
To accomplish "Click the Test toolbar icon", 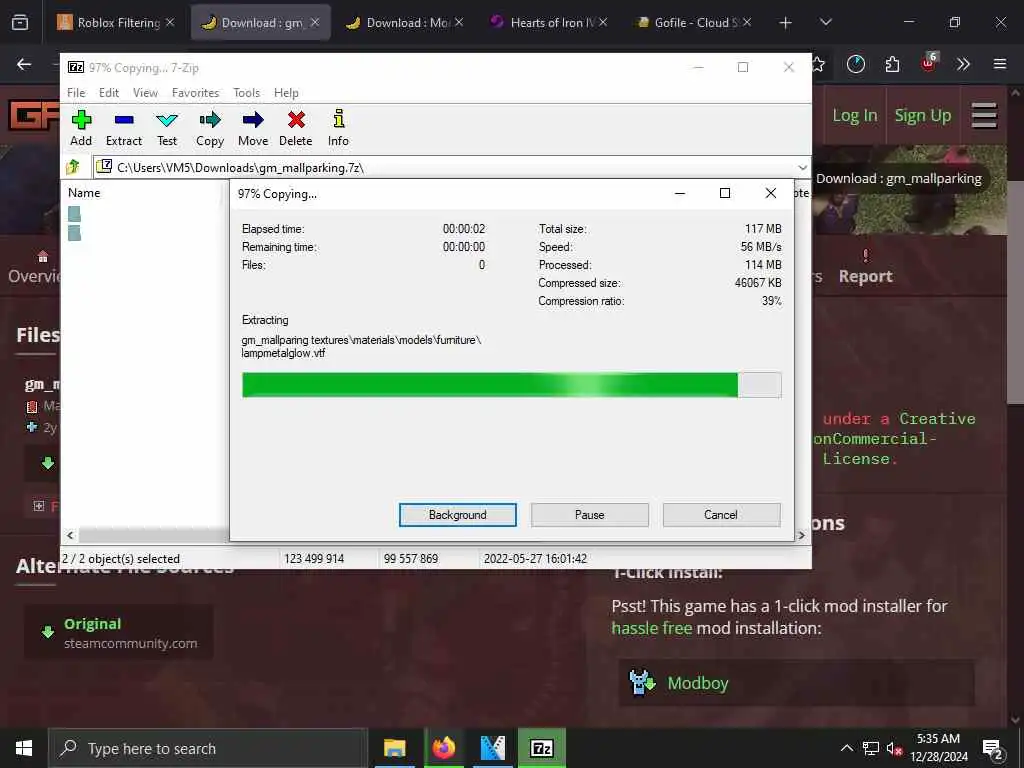I will (x=167, y=128).
